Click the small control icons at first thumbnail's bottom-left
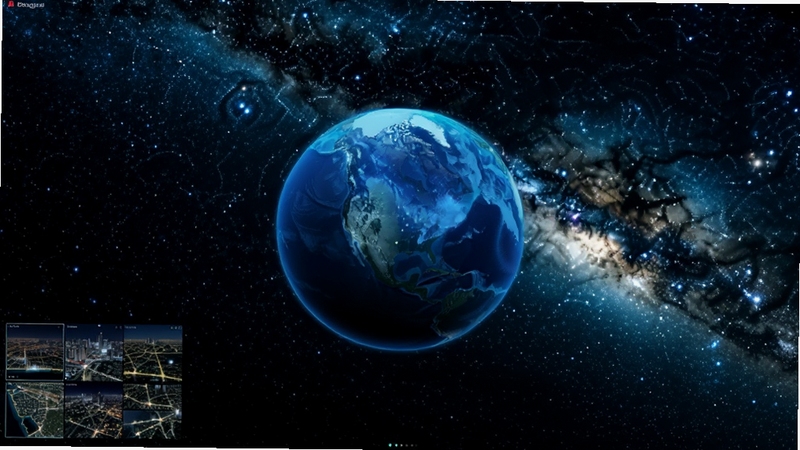The height and width of the screenshot is (450, 800). coord(13,377)
